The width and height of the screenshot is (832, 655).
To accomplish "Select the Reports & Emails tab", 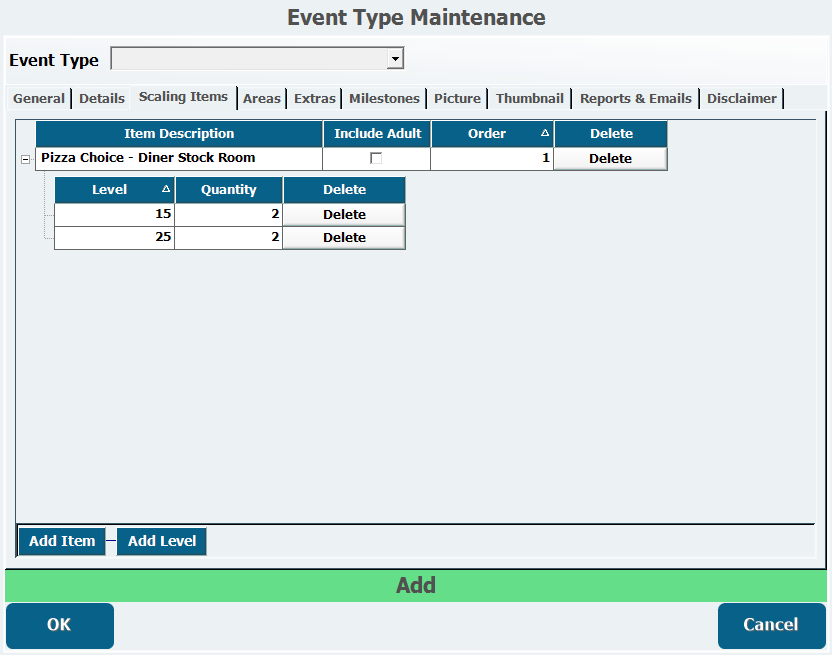I will coord(635,98).
